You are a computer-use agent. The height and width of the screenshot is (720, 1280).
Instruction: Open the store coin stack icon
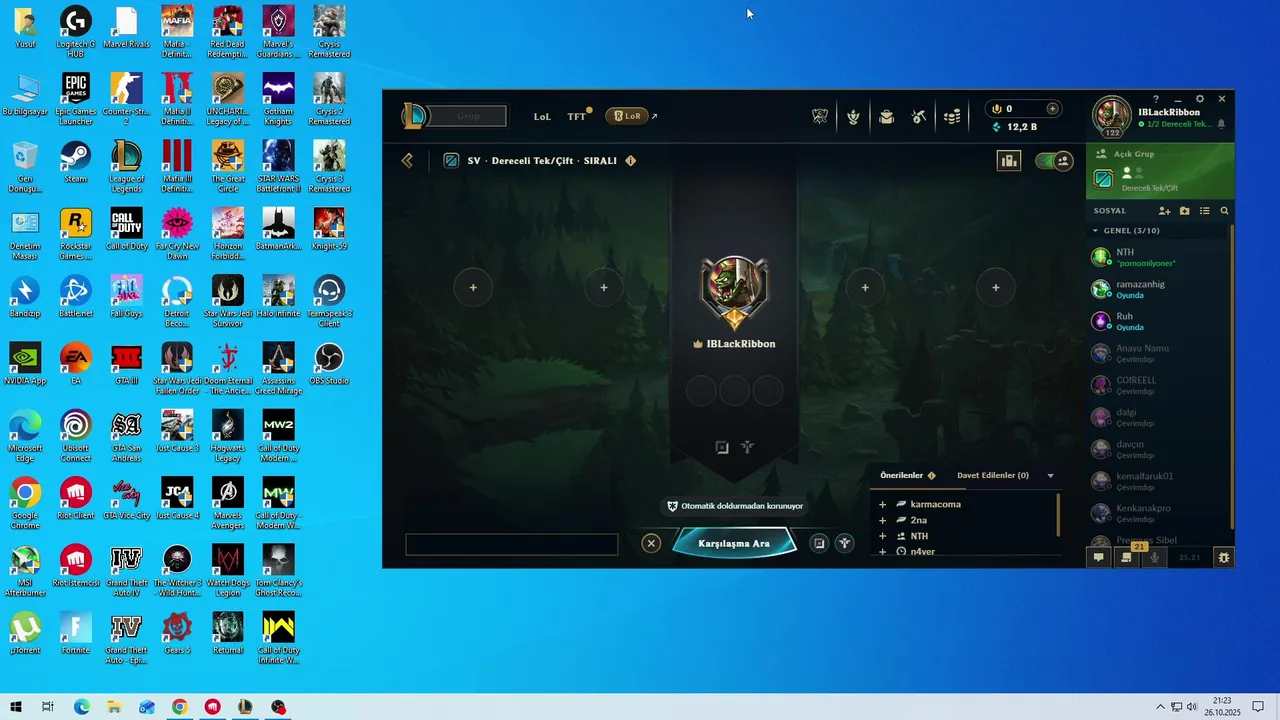coord(952,116)
